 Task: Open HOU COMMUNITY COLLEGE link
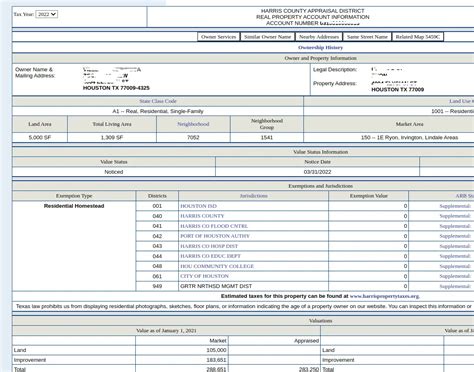coord(217,266)
